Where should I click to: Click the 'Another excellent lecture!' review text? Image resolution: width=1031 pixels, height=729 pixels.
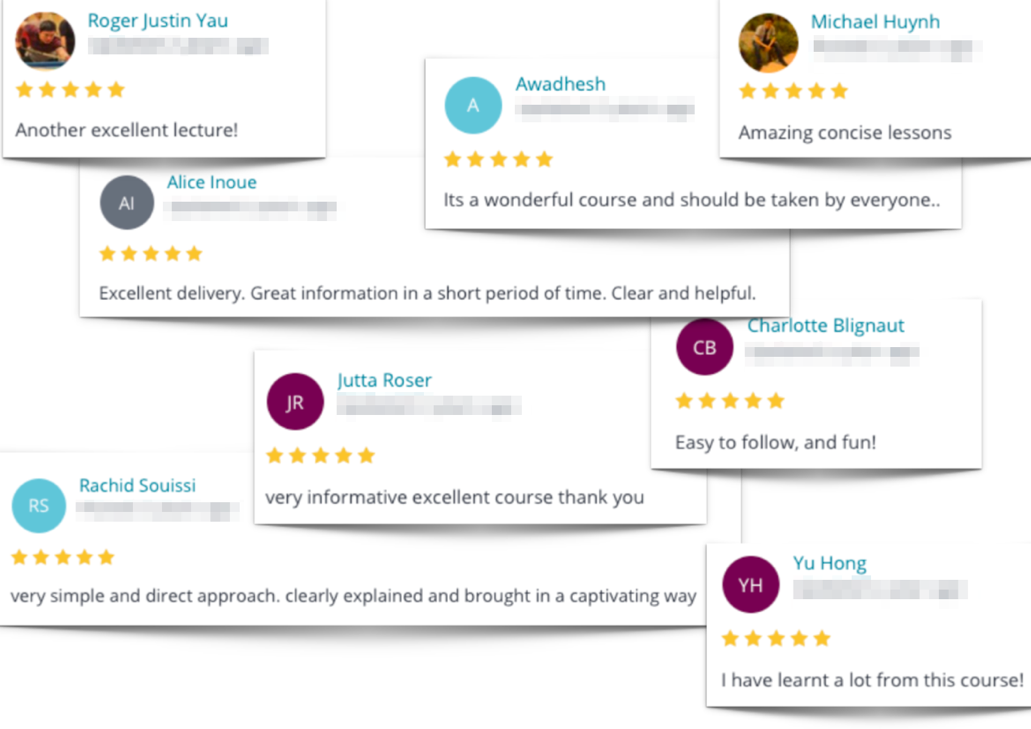127,130
